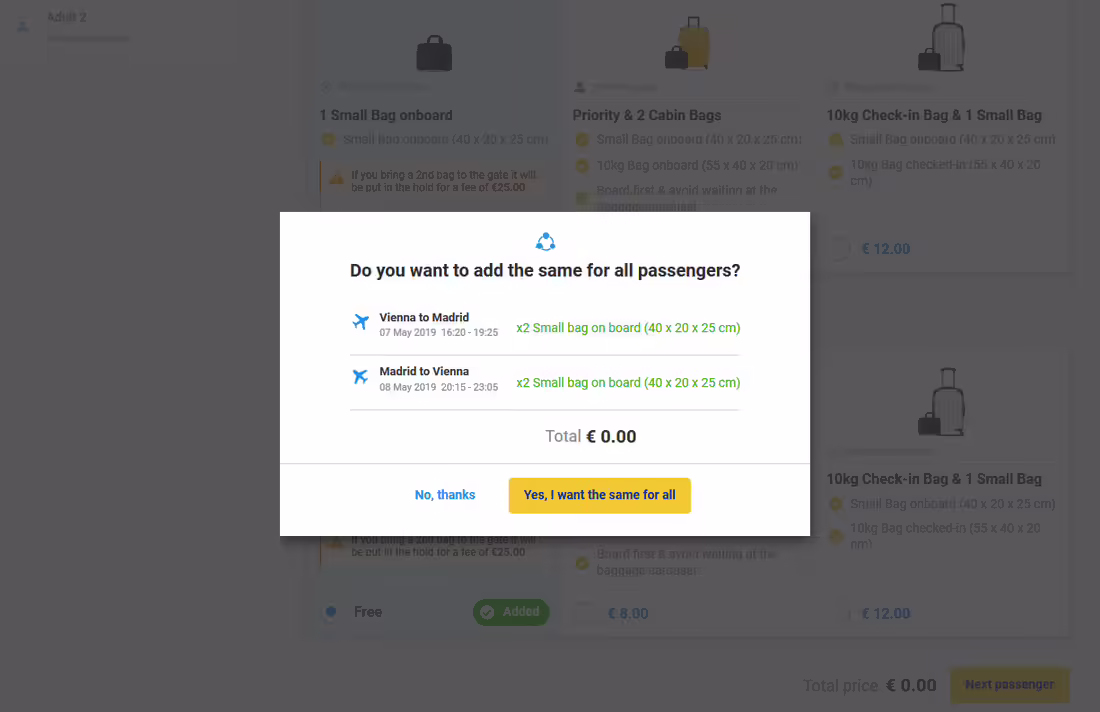Click the departing plane icon for Vienna to Madrid

click(x=361, y=322)
